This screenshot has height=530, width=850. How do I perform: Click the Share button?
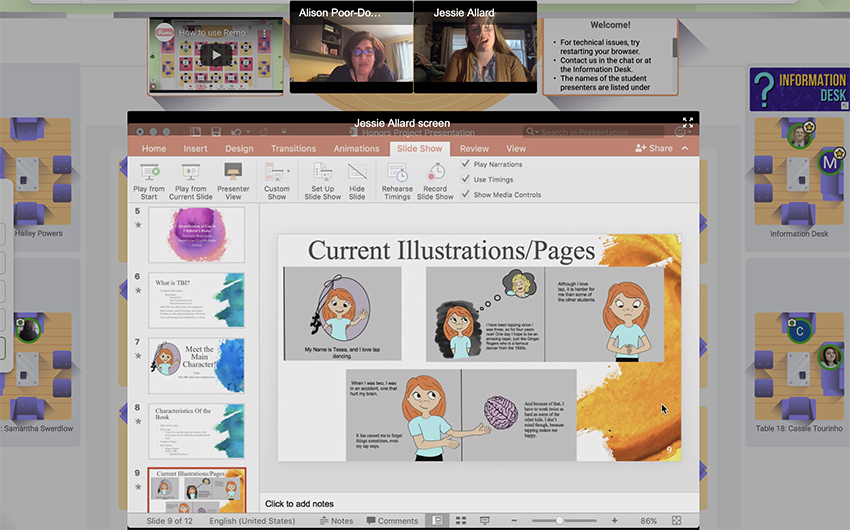pyautogui.click(x=653, y=148)
